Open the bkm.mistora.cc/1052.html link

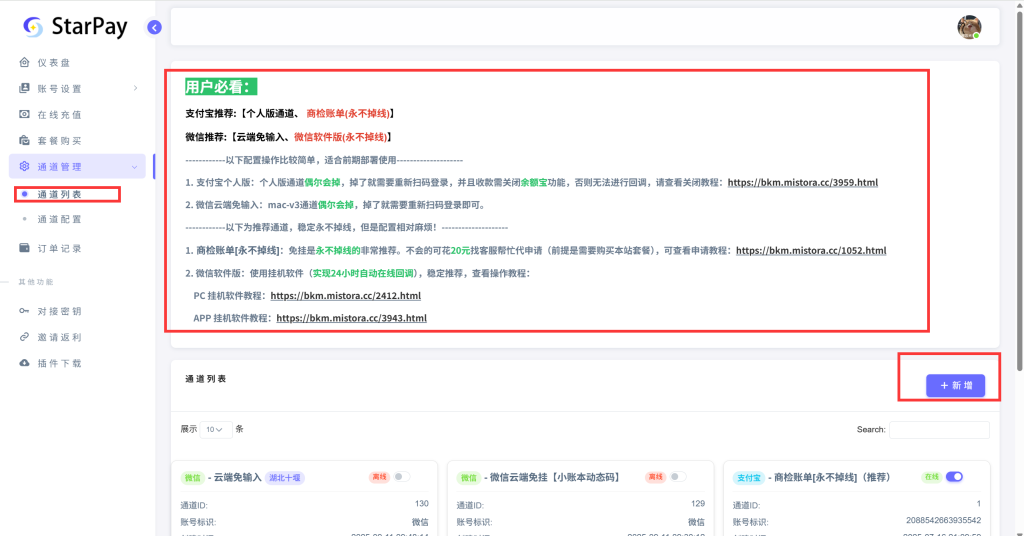point(811,250)
